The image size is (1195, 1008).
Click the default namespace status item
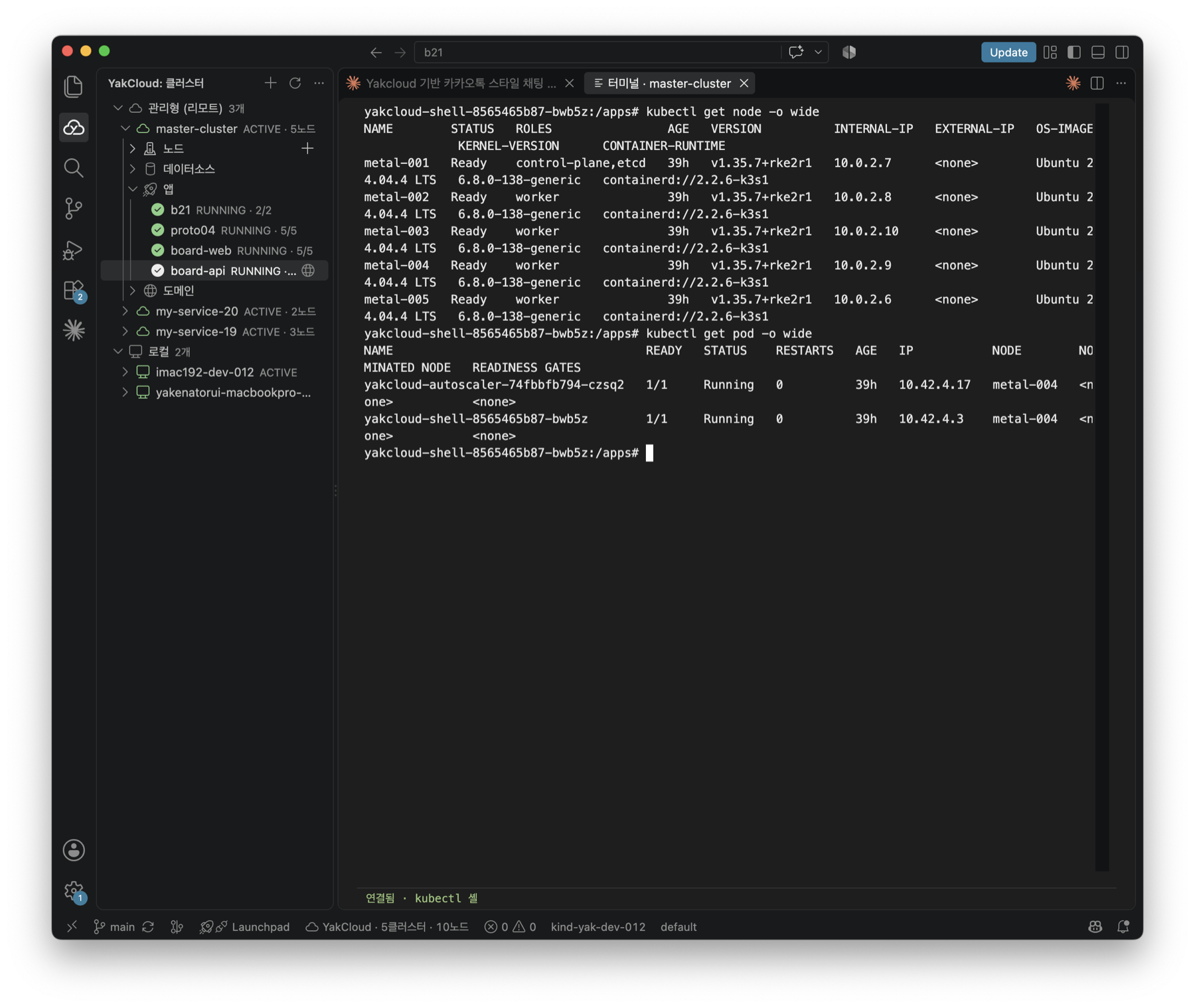point(678,926)
